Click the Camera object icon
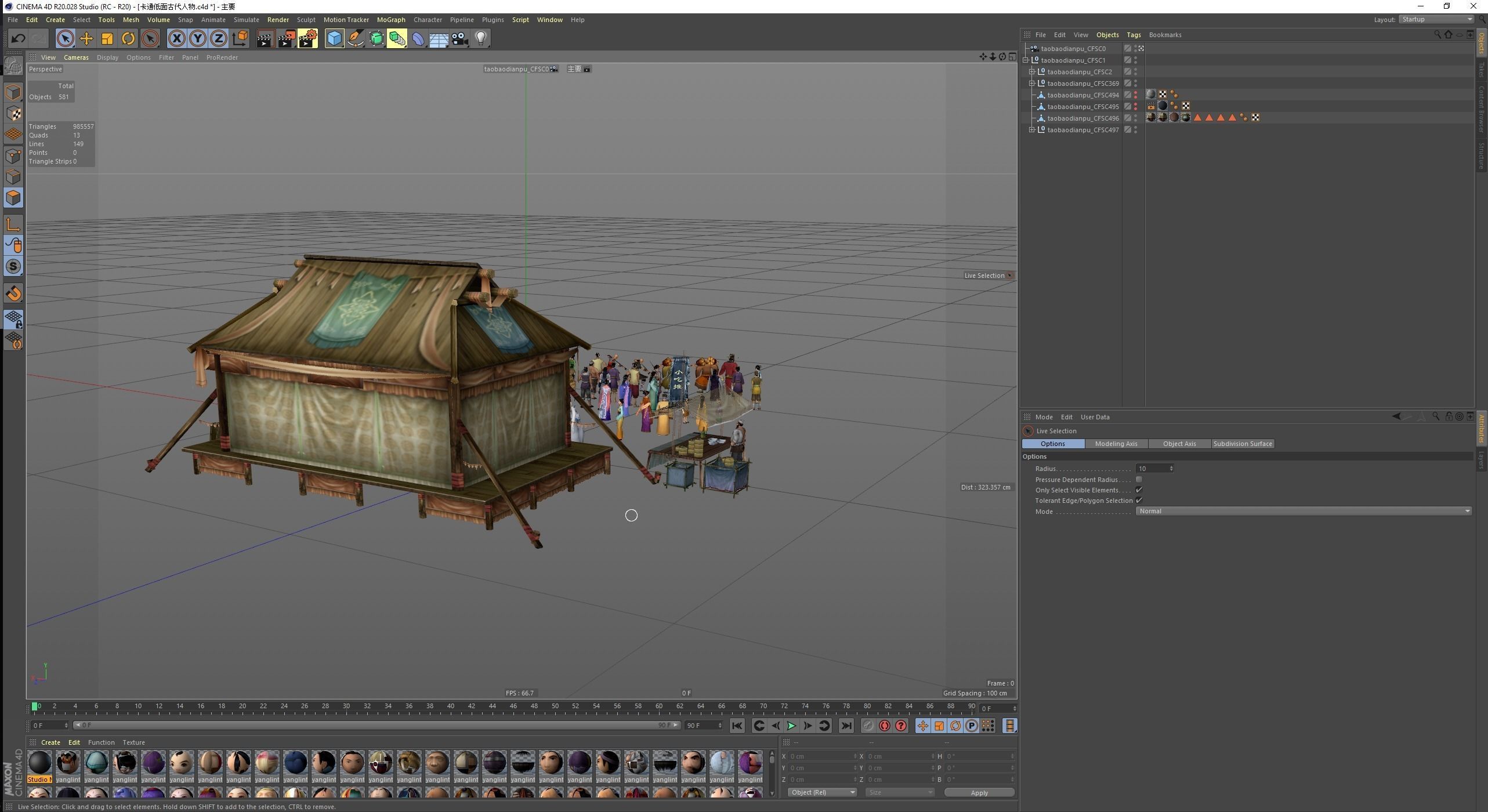The width and height of the screenshot is (1488, 812). point(460,39)
